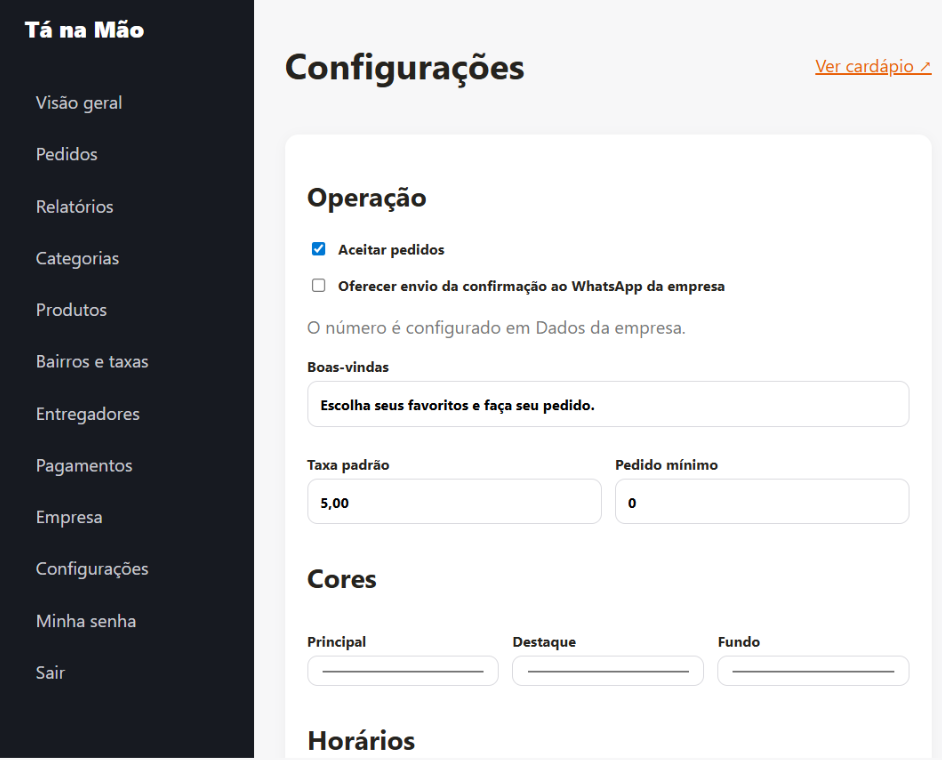Navigate to Bairros e taxas
Viewport: 942px width, 760px height.
pos(92,362)
